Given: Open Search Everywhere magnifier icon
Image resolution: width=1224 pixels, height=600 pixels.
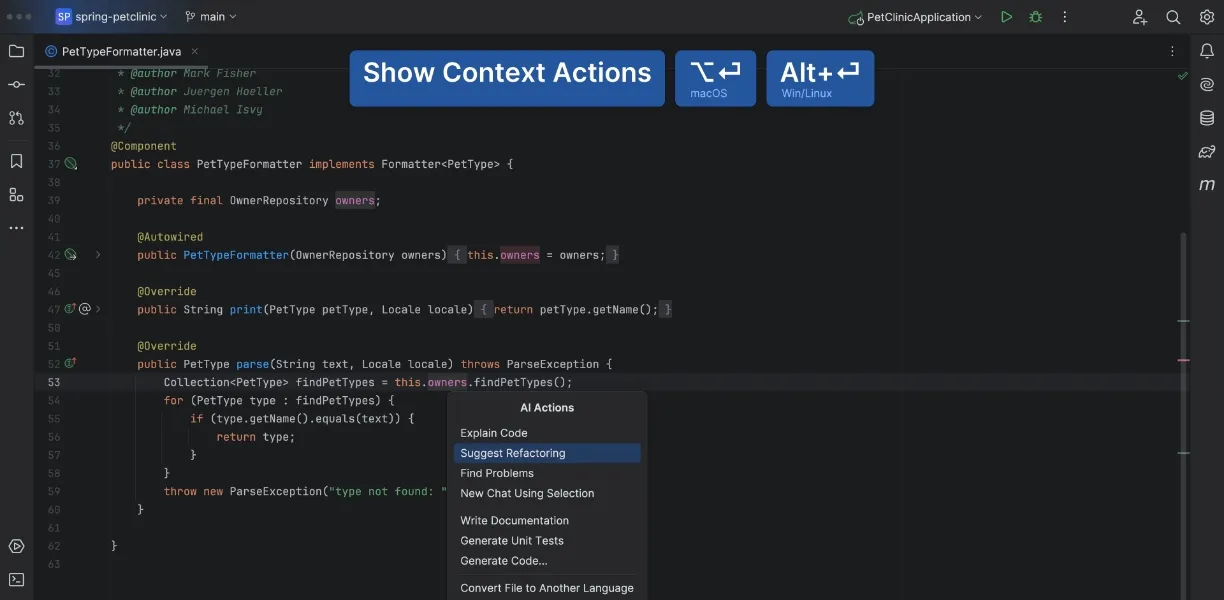Looking at the screenshot, I should point(1173,17).
